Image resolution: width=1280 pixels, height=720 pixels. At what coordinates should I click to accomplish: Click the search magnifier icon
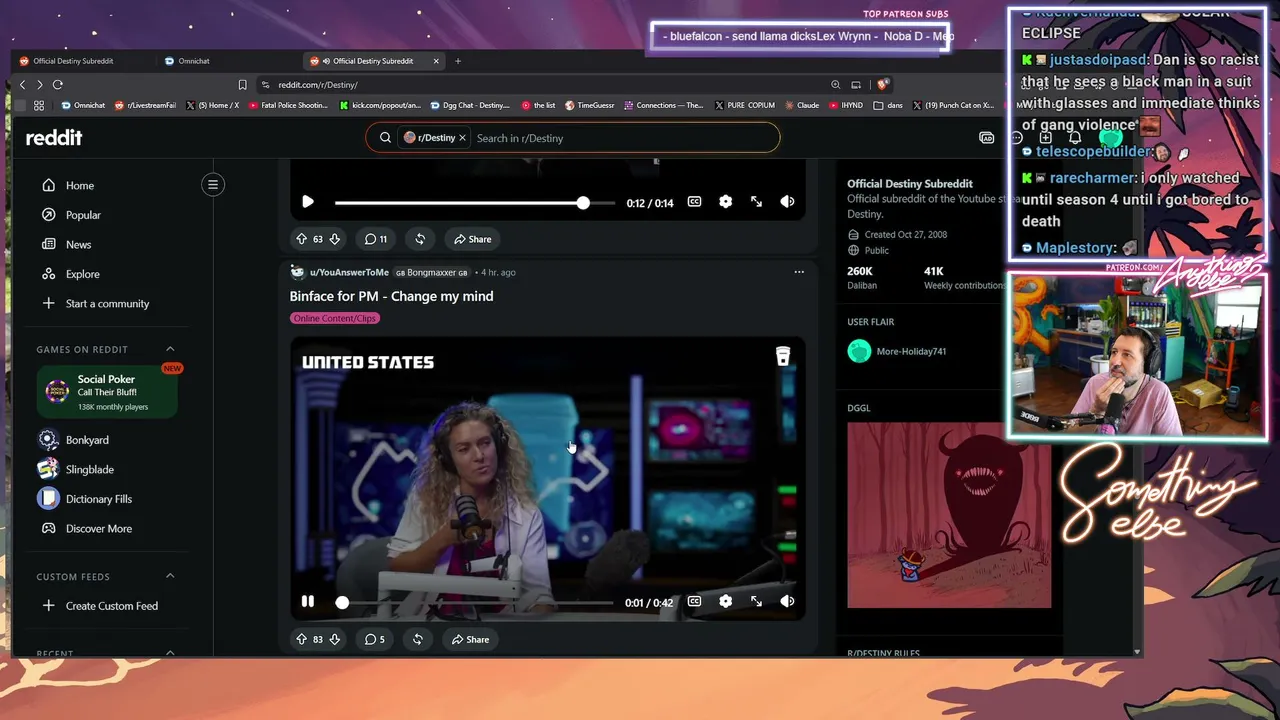click(385, 138)
